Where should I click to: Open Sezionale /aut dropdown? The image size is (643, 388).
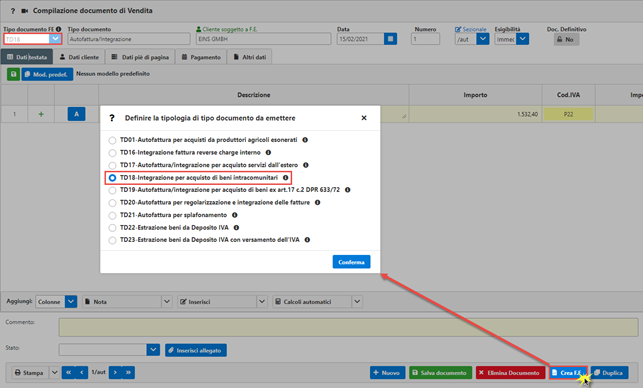point(483,39)
